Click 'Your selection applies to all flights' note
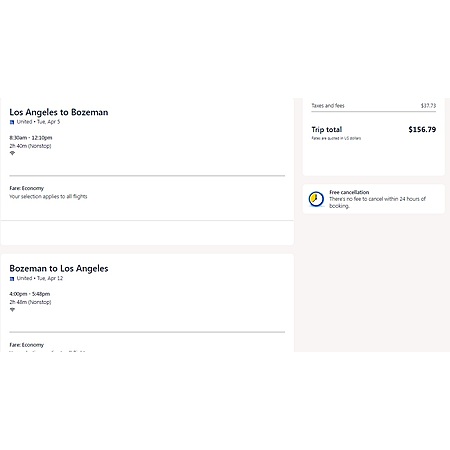 coord(48,197)
